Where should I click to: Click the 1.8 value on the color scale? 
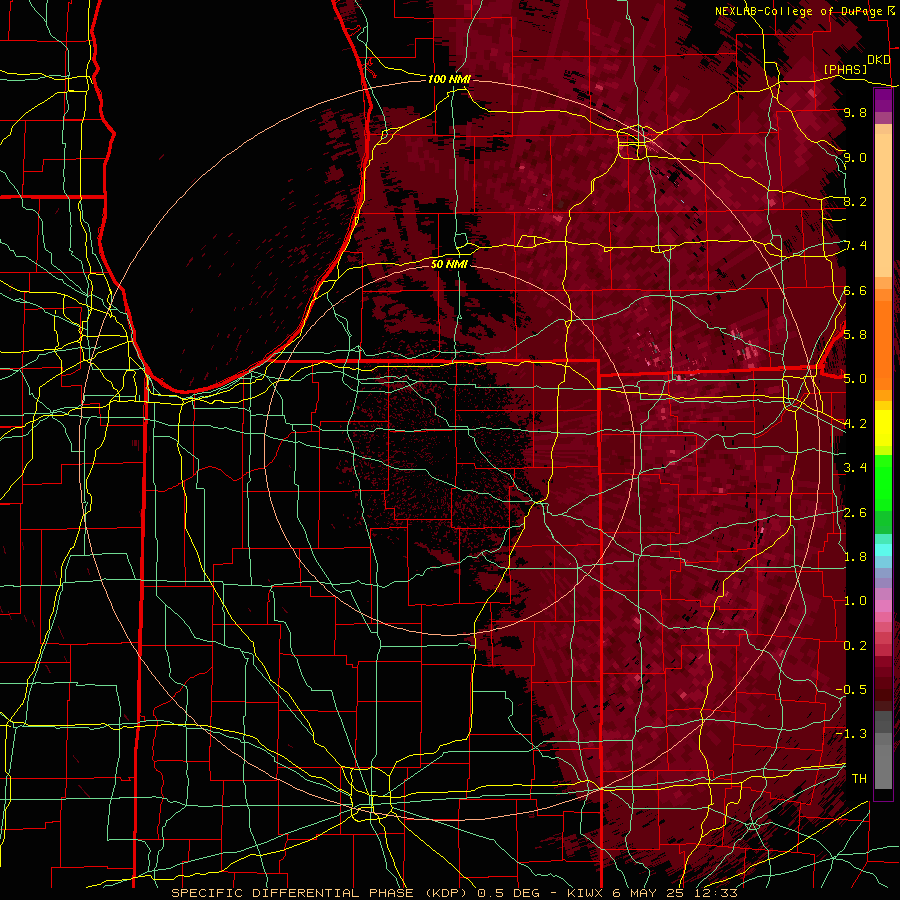pyautogui.click(x=855, y=556)
